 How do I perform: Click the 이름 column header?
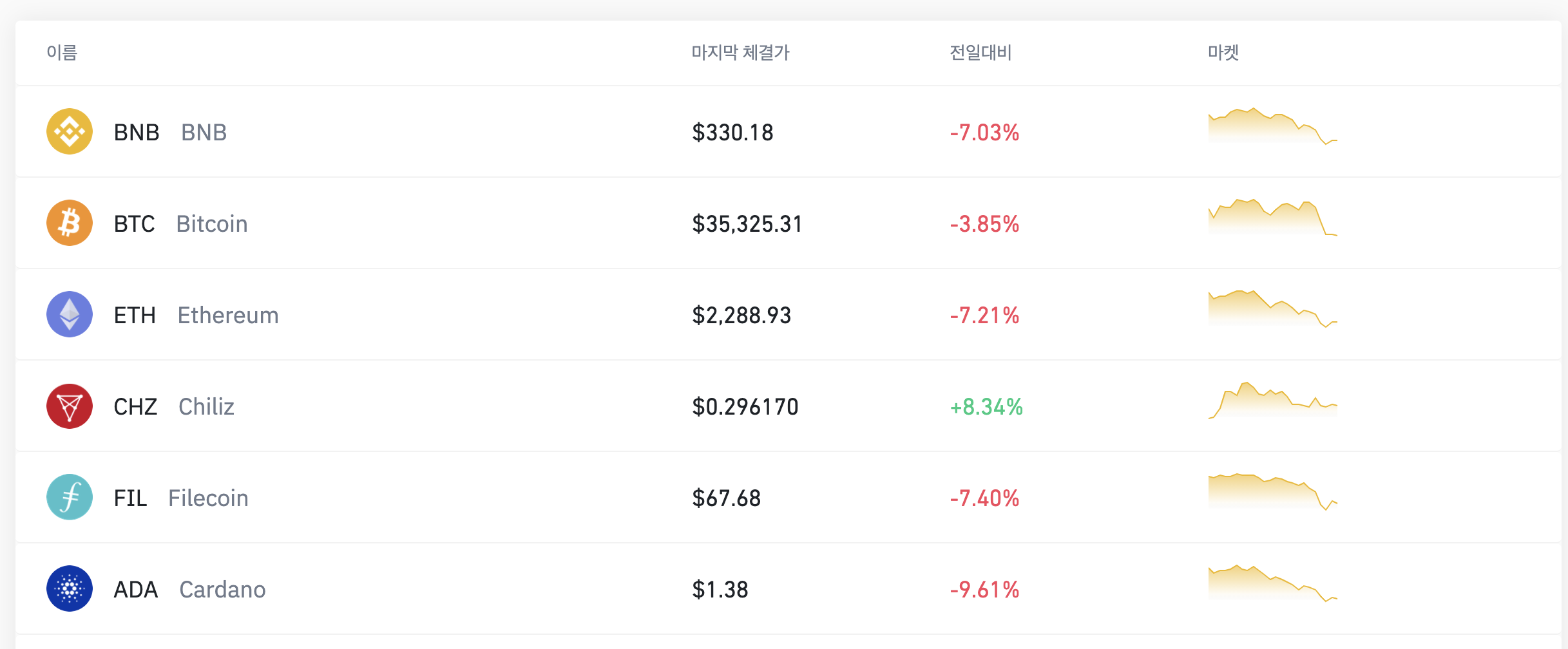tap(62, 52)
